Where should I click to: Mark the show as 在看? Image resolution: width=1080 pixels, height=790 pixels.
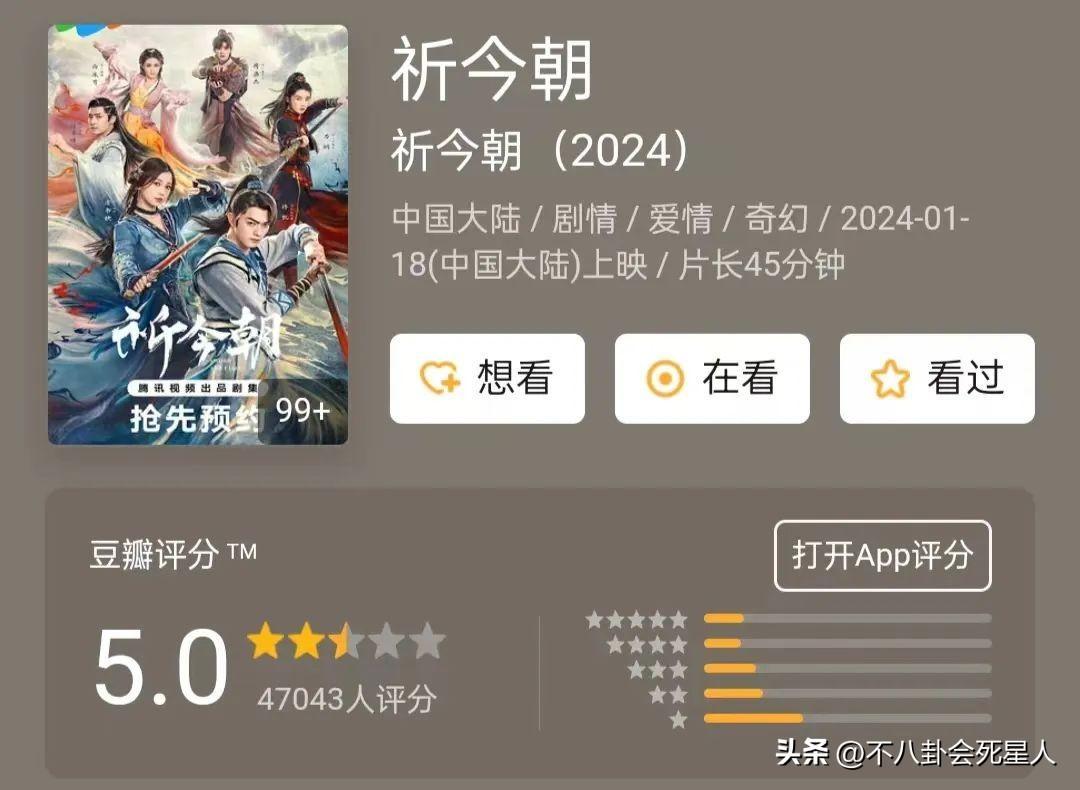[712, 378]
